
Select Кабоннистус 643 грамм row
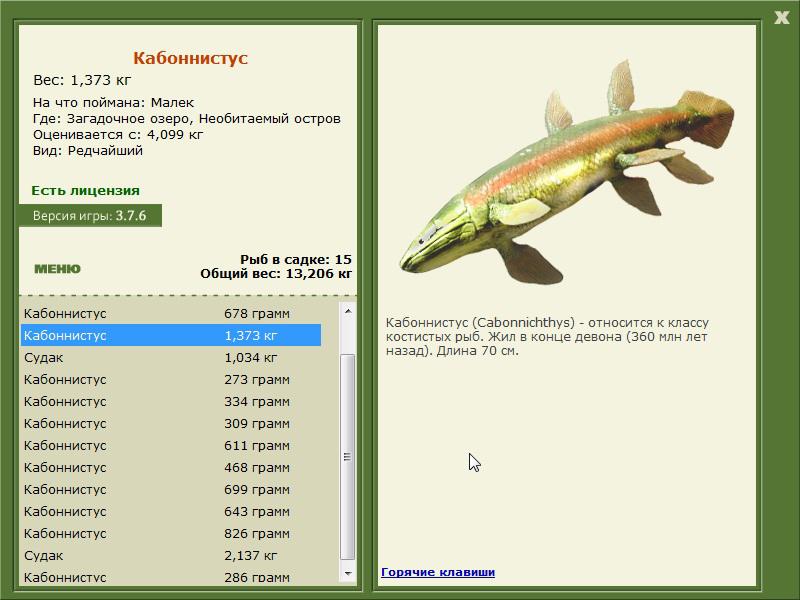tap(171, 511)
